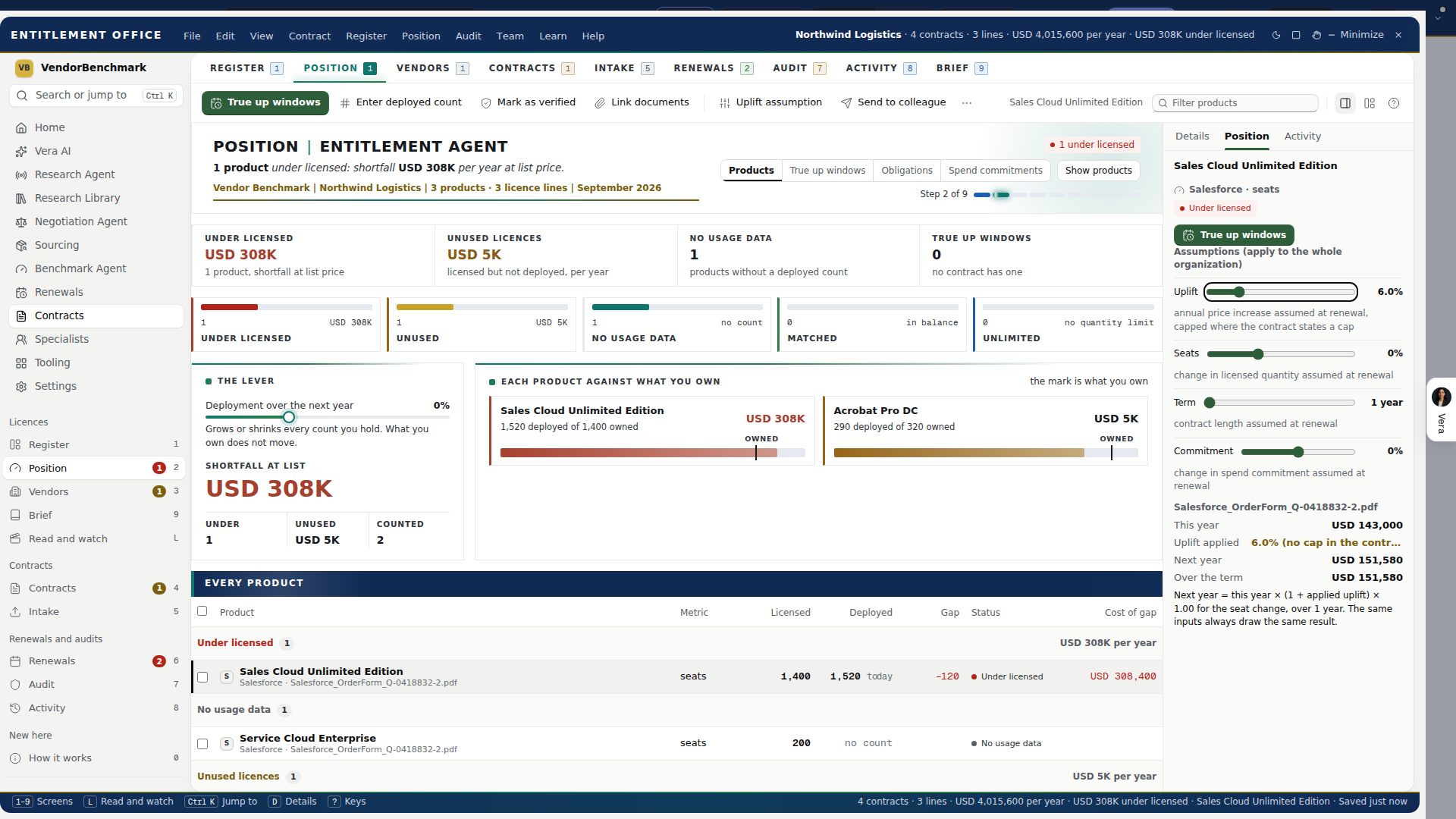Open Vera AI in the sidebar
The height and width of the screenshot is (819, 1456).
96,151
